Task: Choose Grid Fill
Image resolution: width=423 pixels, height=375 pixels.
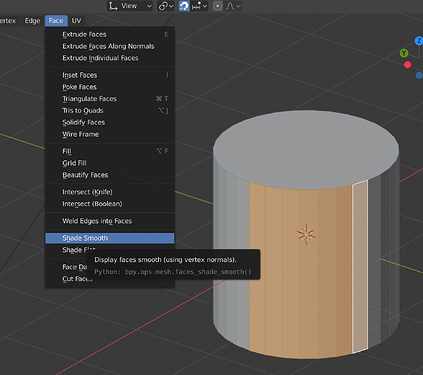Action: (110, 163)
